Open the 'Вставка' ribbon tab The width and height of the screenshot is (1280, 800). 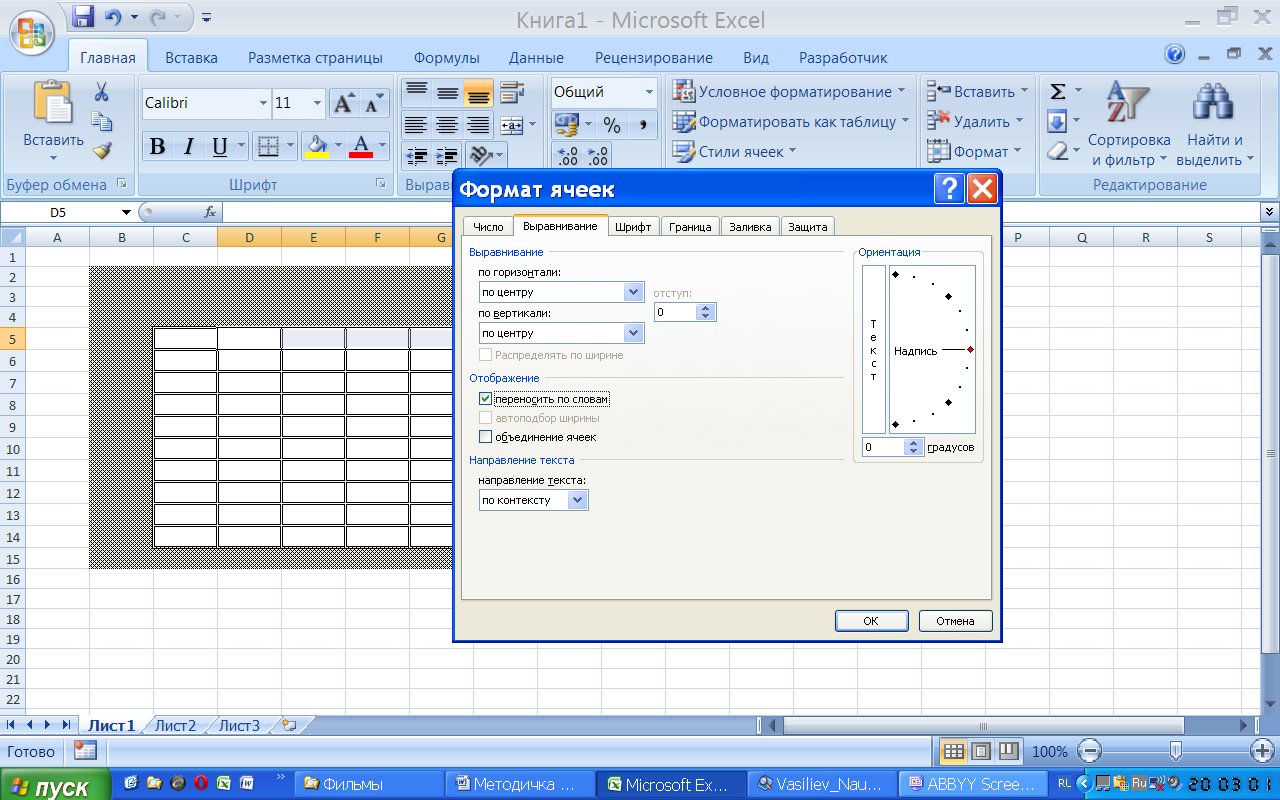click(191, 58)
